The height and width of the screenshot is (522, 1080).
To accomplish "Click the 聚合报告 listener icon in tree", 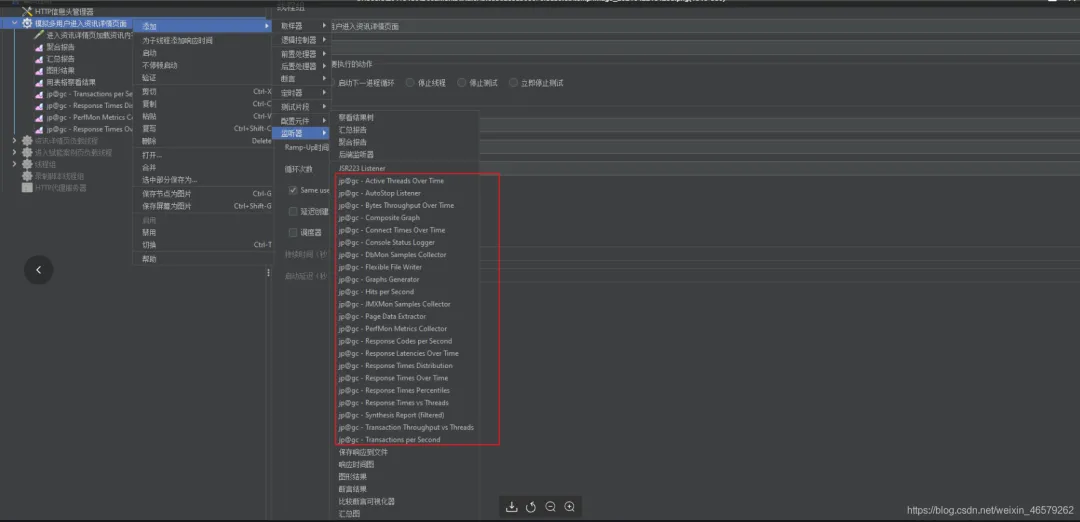I will click(39, 47).
